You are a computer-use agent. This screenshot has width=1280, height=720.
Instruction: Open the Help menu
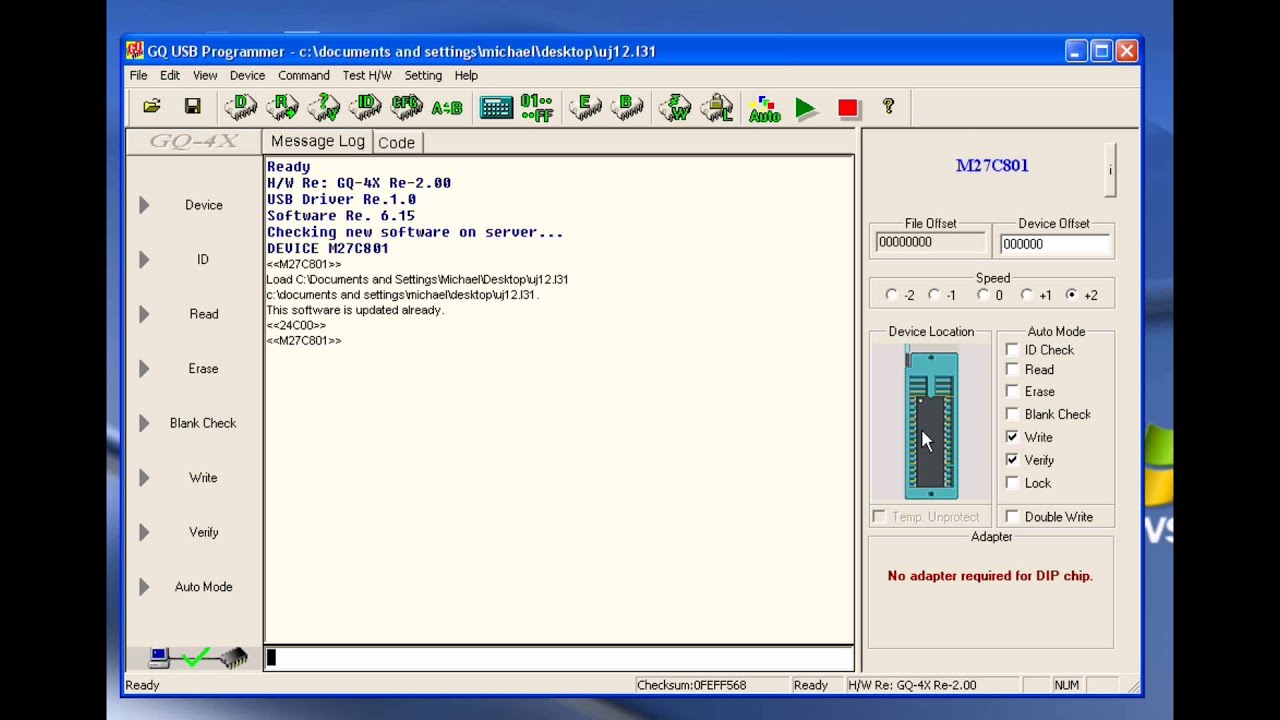(466, 76)
